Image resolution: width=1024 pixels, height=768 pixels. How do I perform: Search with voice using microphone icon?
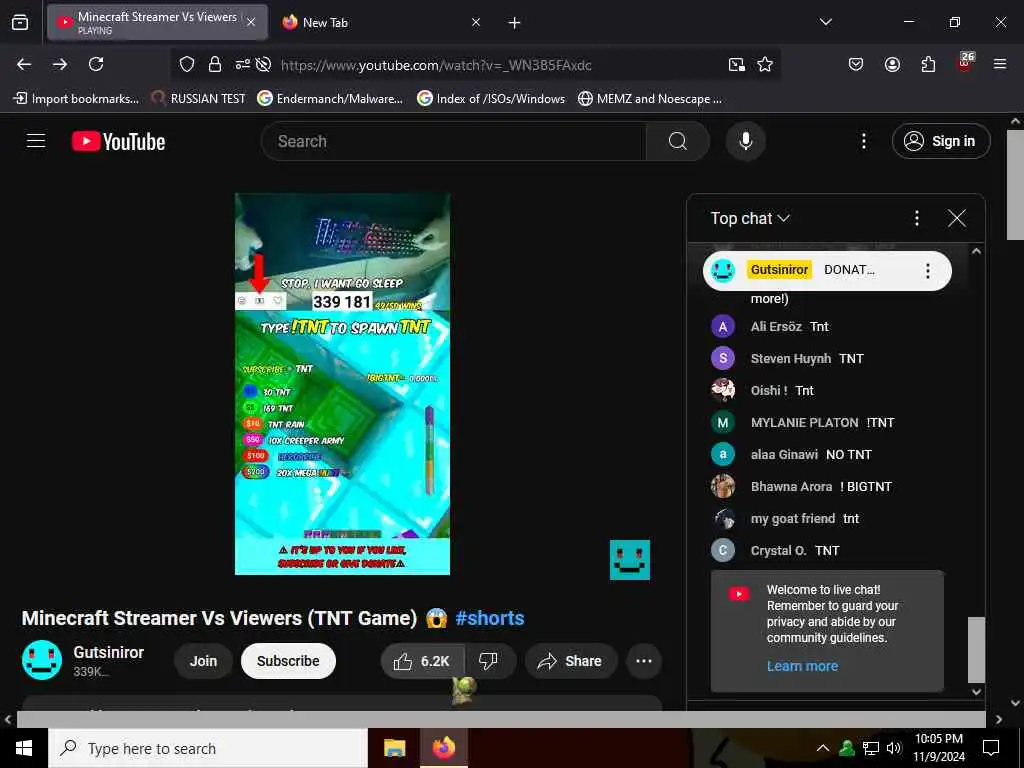click(x=745, y=141)
